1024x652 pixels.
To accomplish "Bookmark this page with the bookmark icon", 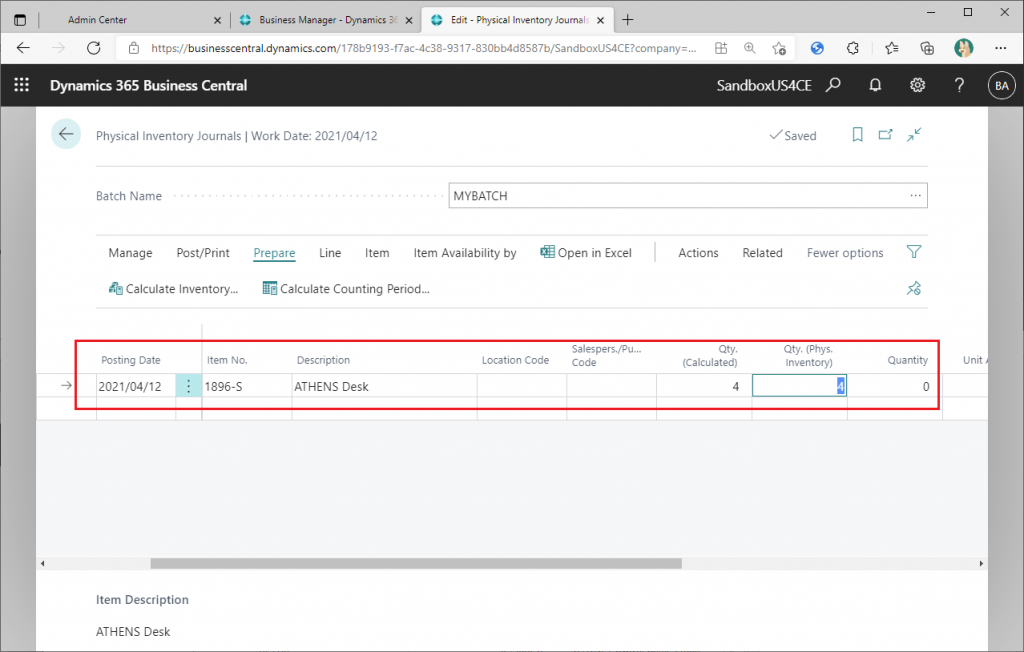I will tap(857, 135).
